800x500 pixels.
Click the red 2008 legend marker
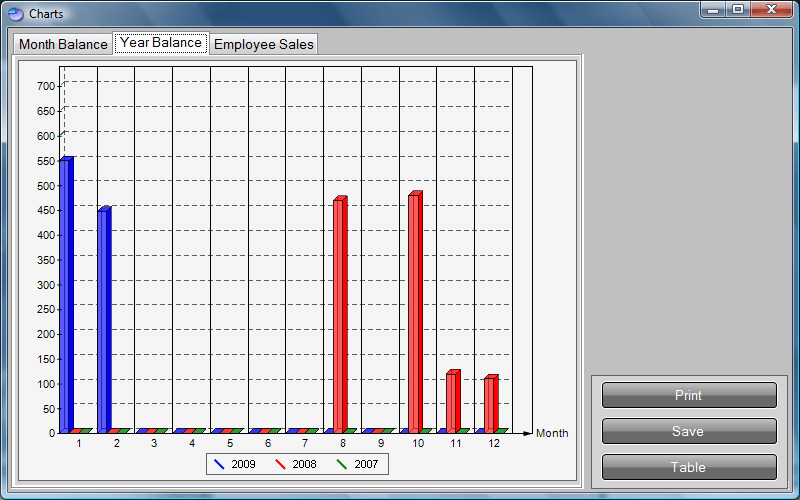(x=281, y=464)
